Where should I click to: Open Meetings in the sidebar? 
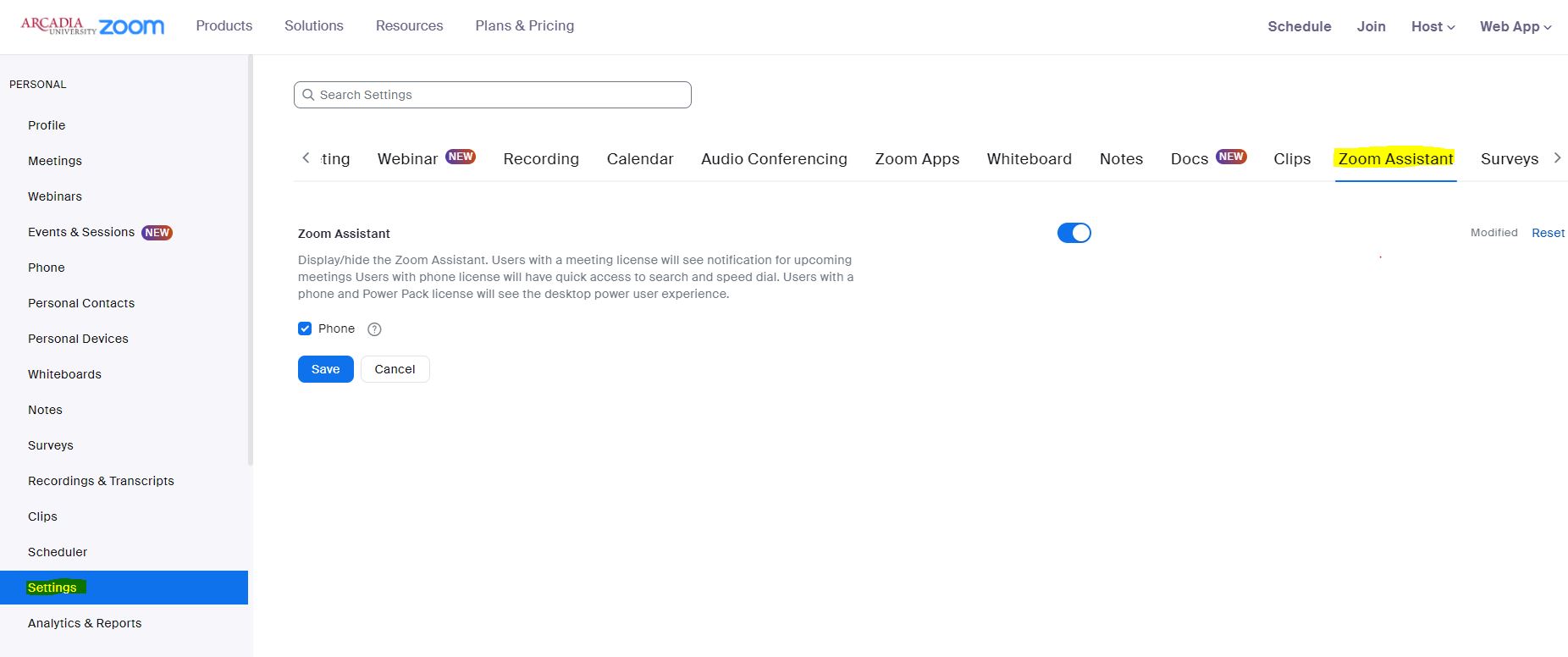click(55, 161)
